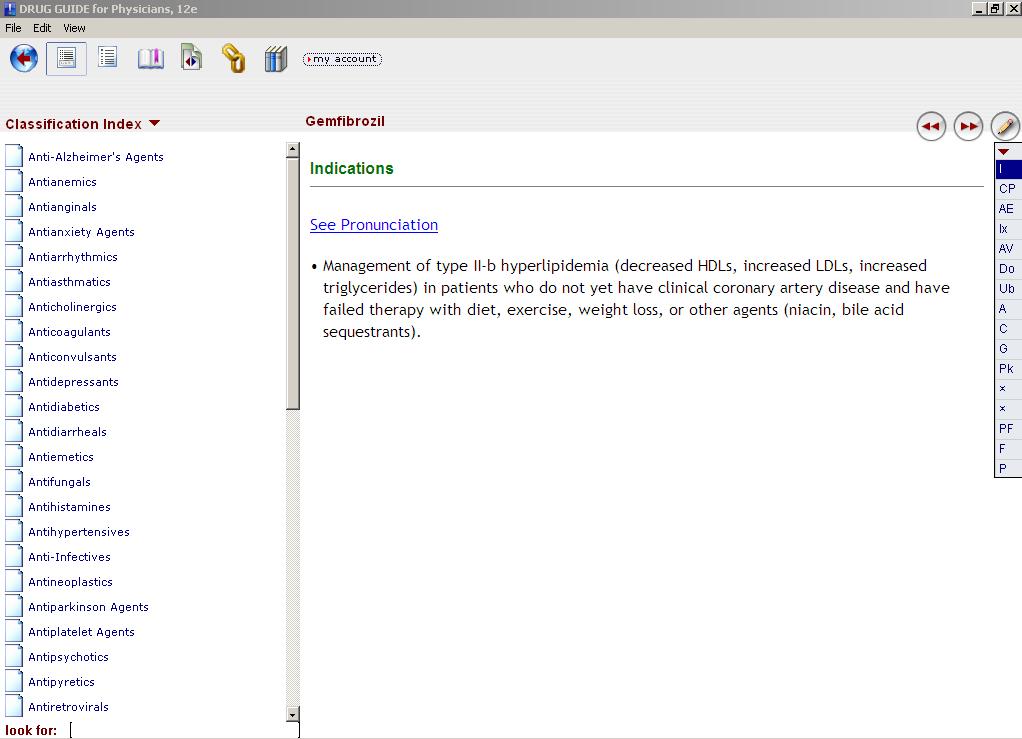Select the second list view toolbar icon
The image size is (1022, 739).
(x=108, y=58)
